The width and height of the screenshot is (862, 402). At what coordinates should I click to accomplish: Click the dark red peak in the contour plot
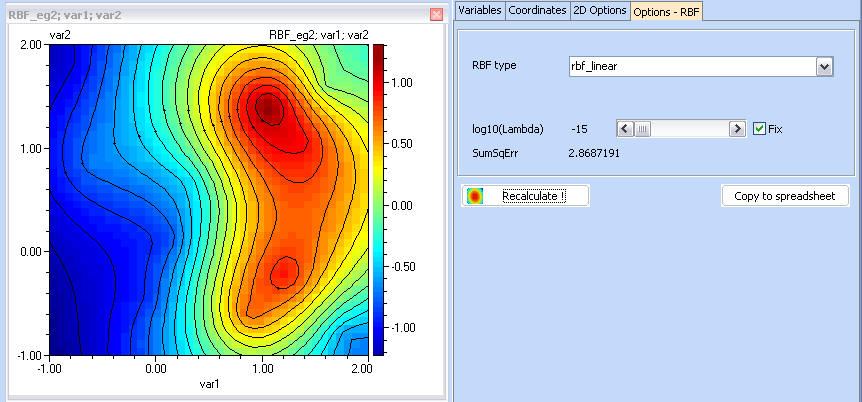(267, 105)
